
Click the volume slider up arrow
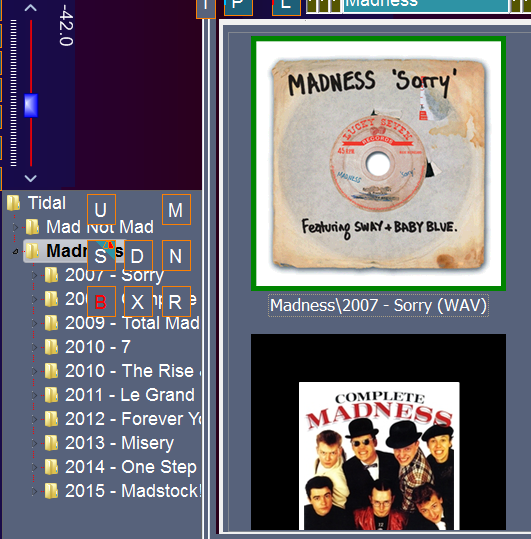click(x=31, y=8)
